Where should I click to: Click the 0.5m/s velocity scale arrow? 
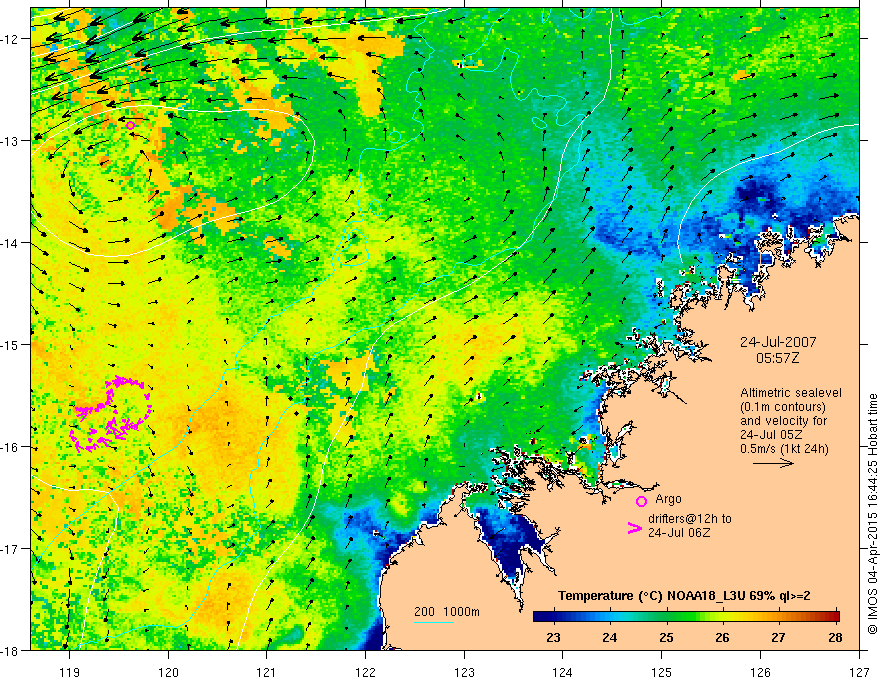[x=773, y=463]
